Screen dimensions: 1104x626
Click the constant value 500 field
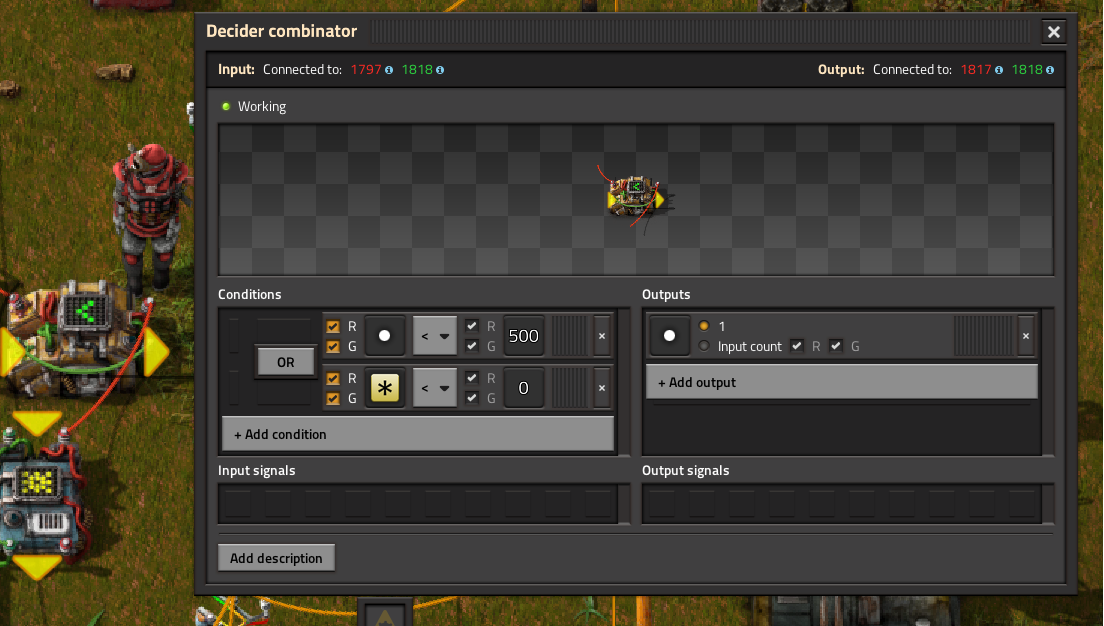pyautogui.click(x=523, y=336)
